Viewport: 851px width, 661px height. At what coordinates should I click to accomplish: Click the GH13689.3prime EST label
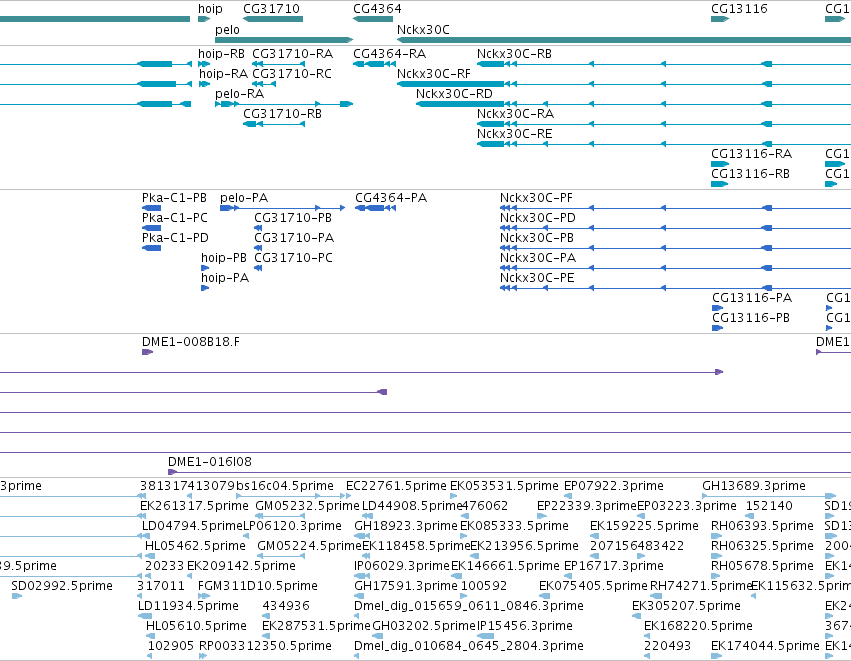click(x=754, y=486)
